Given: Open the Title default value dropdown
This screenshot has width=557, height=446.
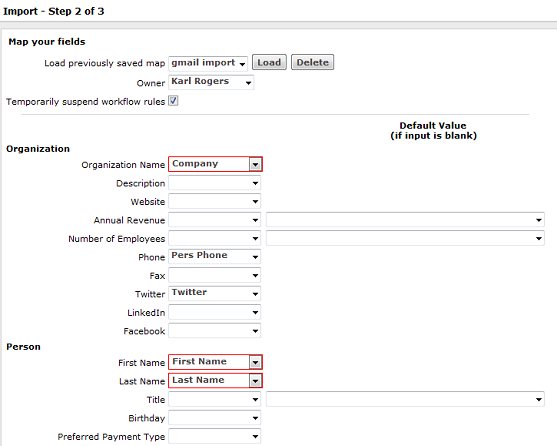Looking at the screenshot, I should coord(405,399).
